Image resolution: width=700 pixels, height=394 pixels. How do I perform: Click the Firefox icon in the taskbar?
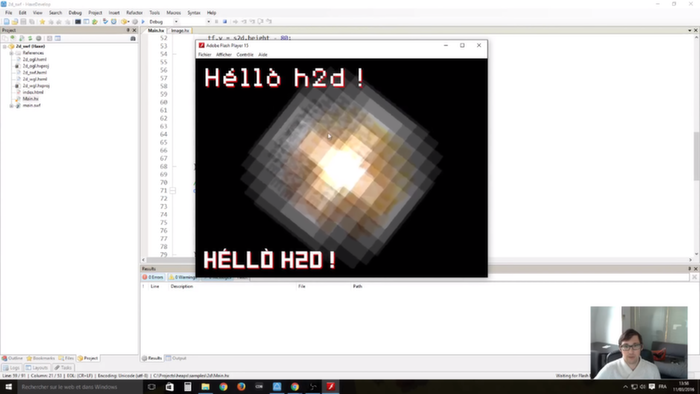241,386
